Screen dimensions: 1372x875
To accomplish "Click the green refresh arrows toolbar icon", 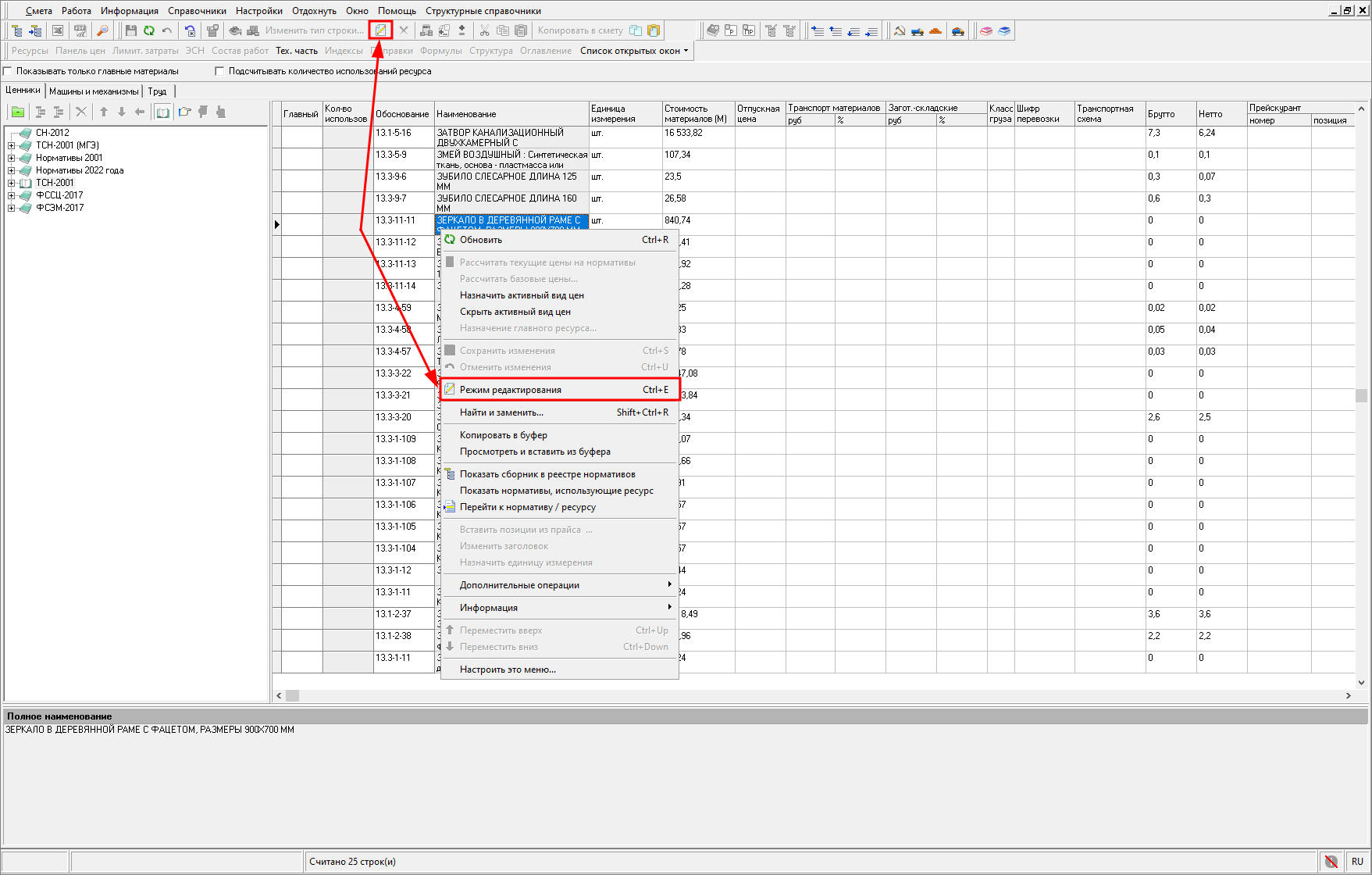I will (x=148, y=30).
